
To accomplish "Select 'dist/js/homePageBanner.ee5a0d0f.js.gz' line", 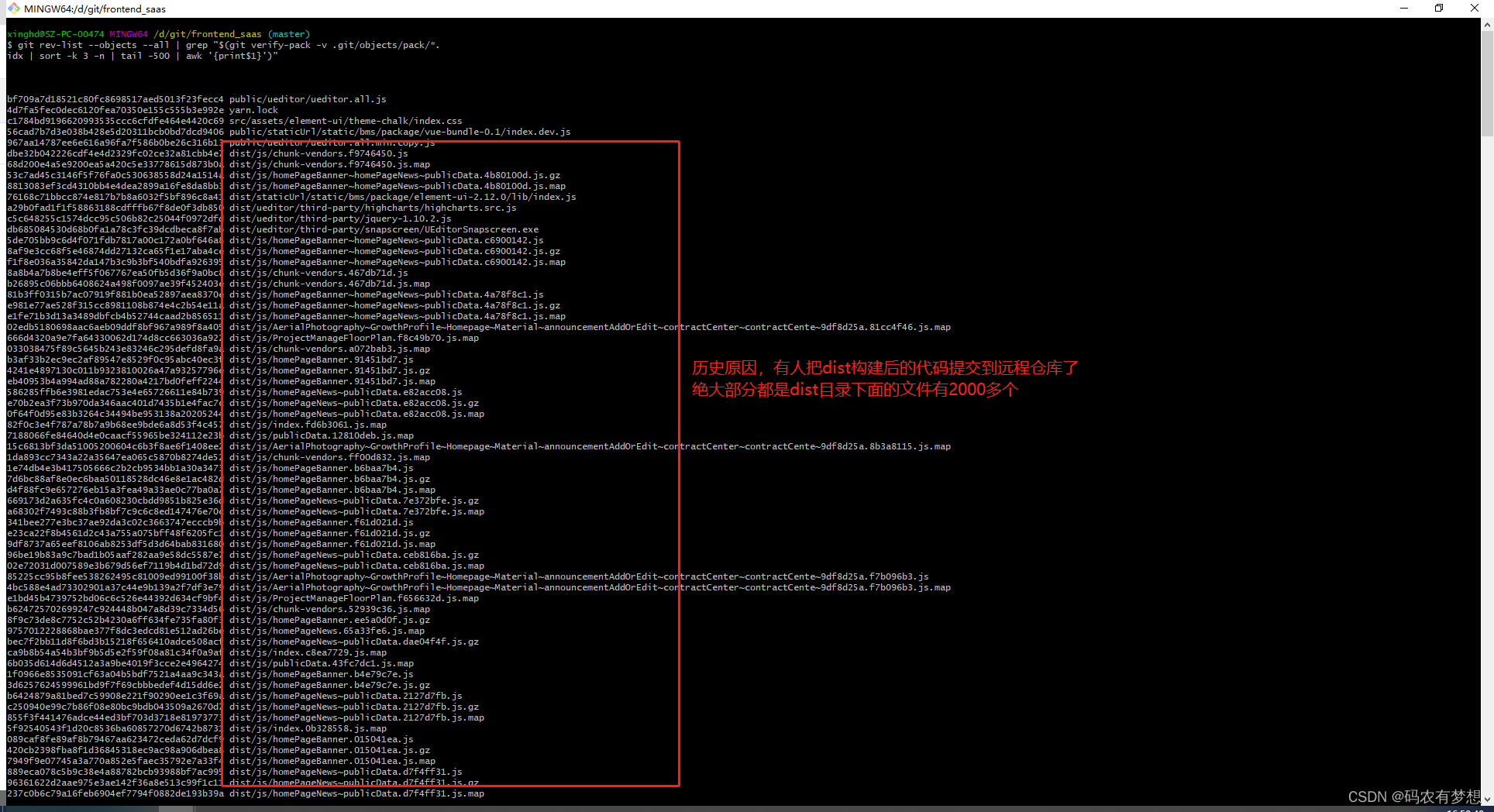I will pos(329,620).
